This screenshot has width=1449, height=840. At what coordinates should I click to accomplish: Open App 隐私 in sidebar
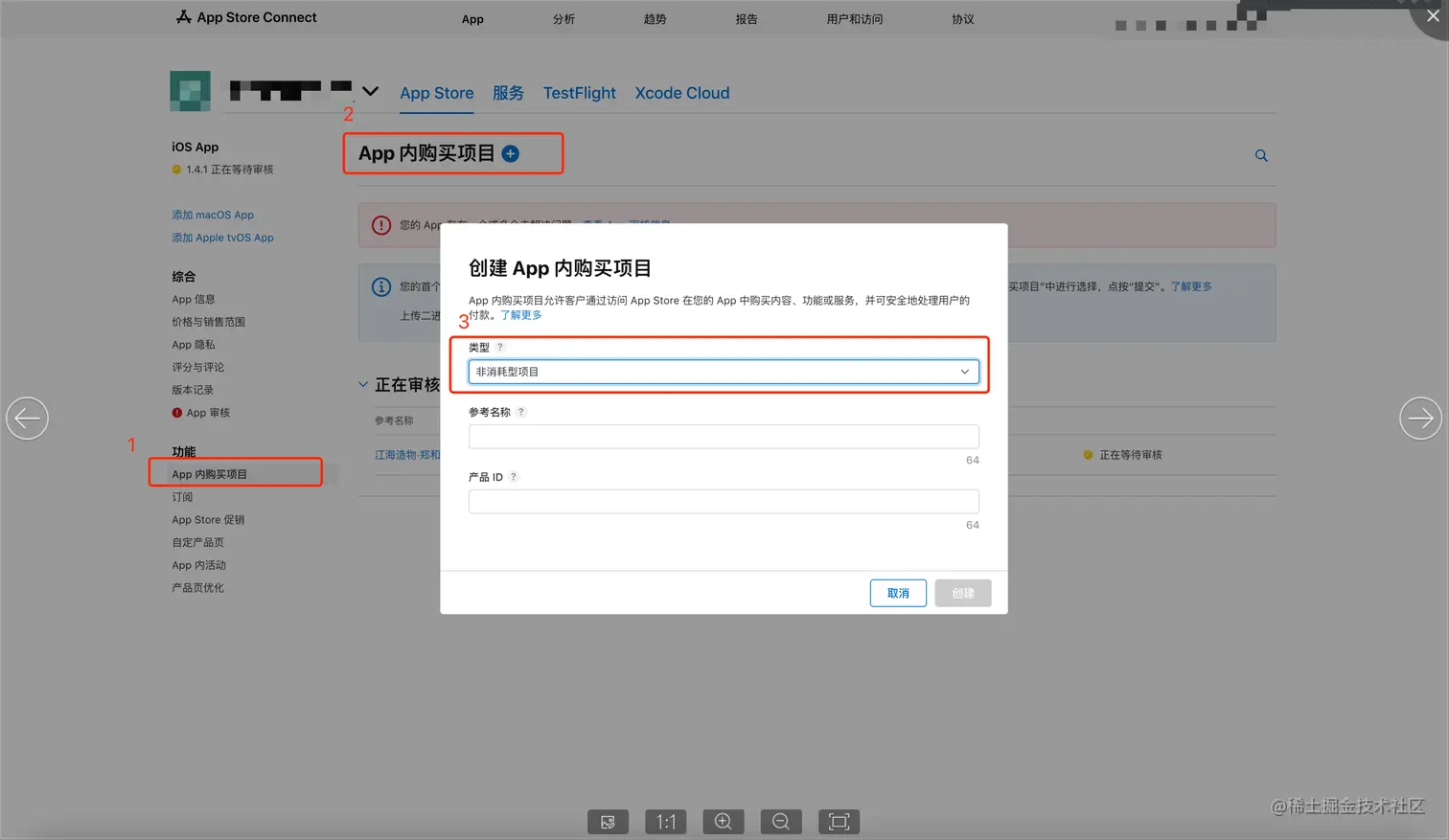point(194,345)
